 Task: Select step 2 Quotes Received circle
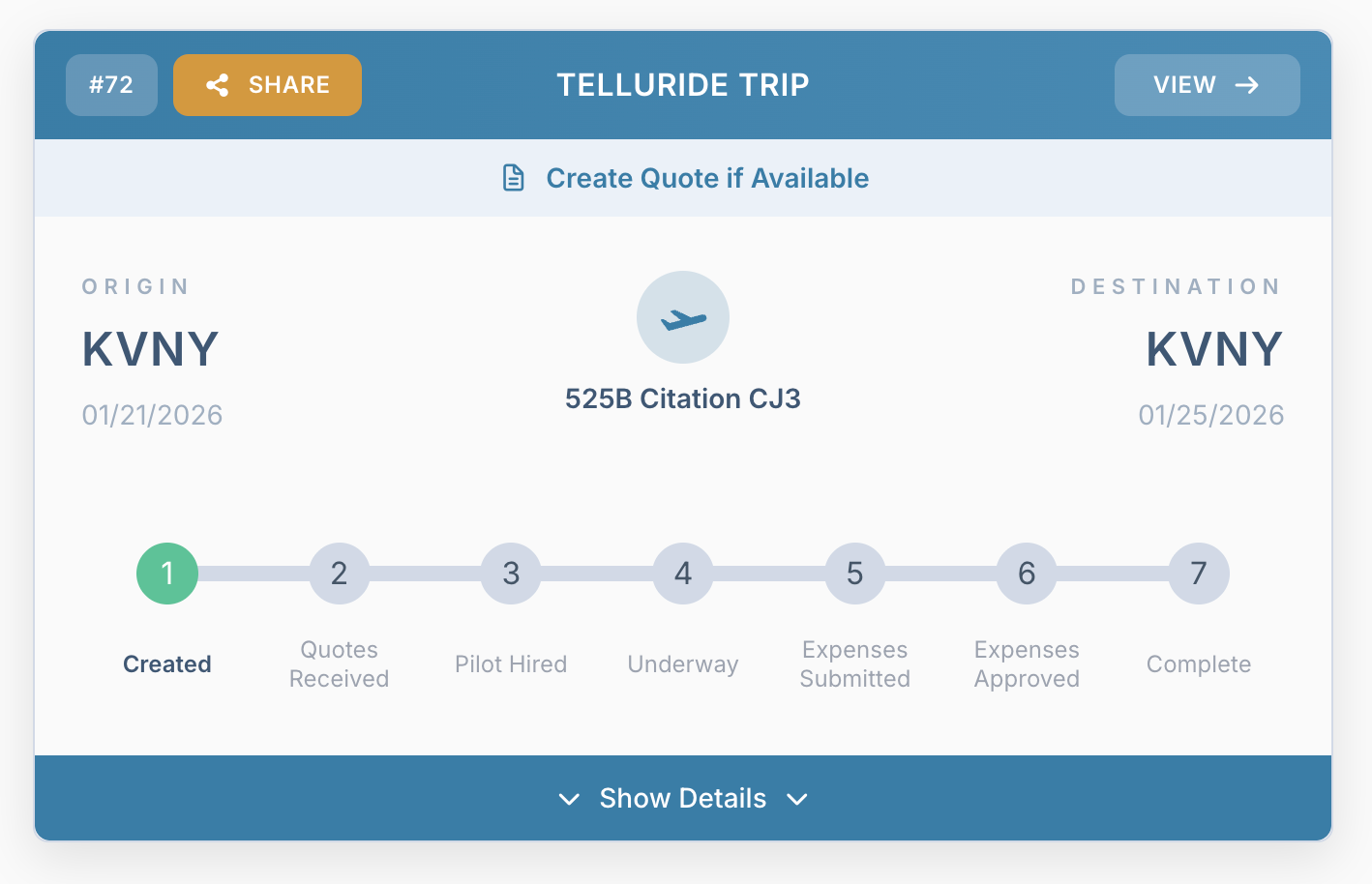point(340,574)
